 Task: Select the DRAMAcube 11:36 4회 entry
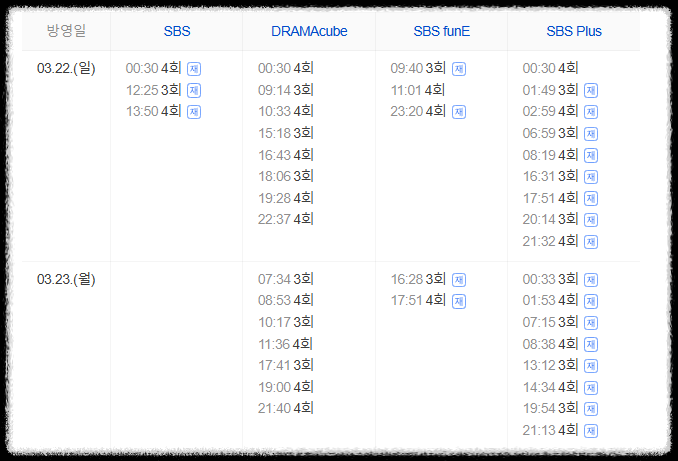pyautogui.click(x=286, y=344)
